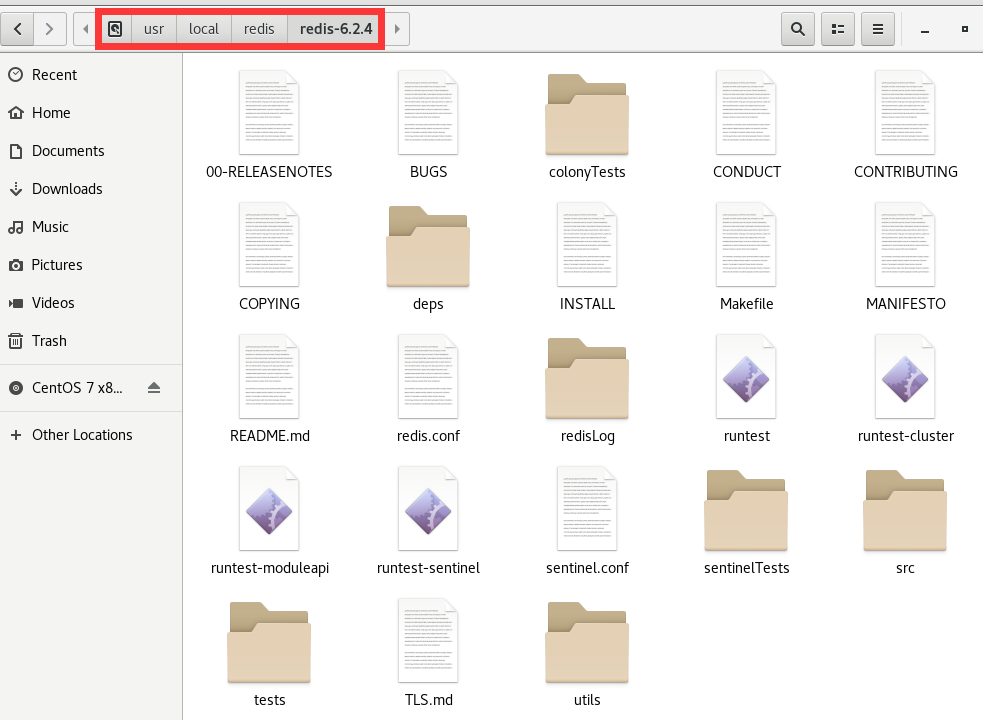The image size is (983, 720).
Task: Select the runtest-moduleapi script icon
Action: tap(269, 509)
